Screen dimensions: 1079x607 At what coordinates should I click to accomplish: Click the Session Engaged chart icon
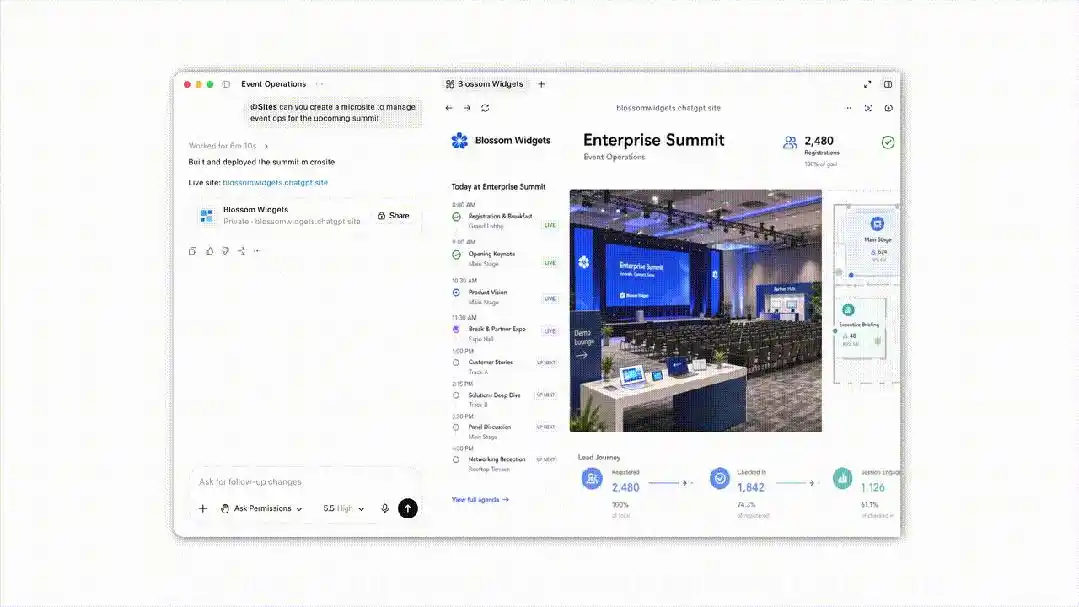(842, 478)
